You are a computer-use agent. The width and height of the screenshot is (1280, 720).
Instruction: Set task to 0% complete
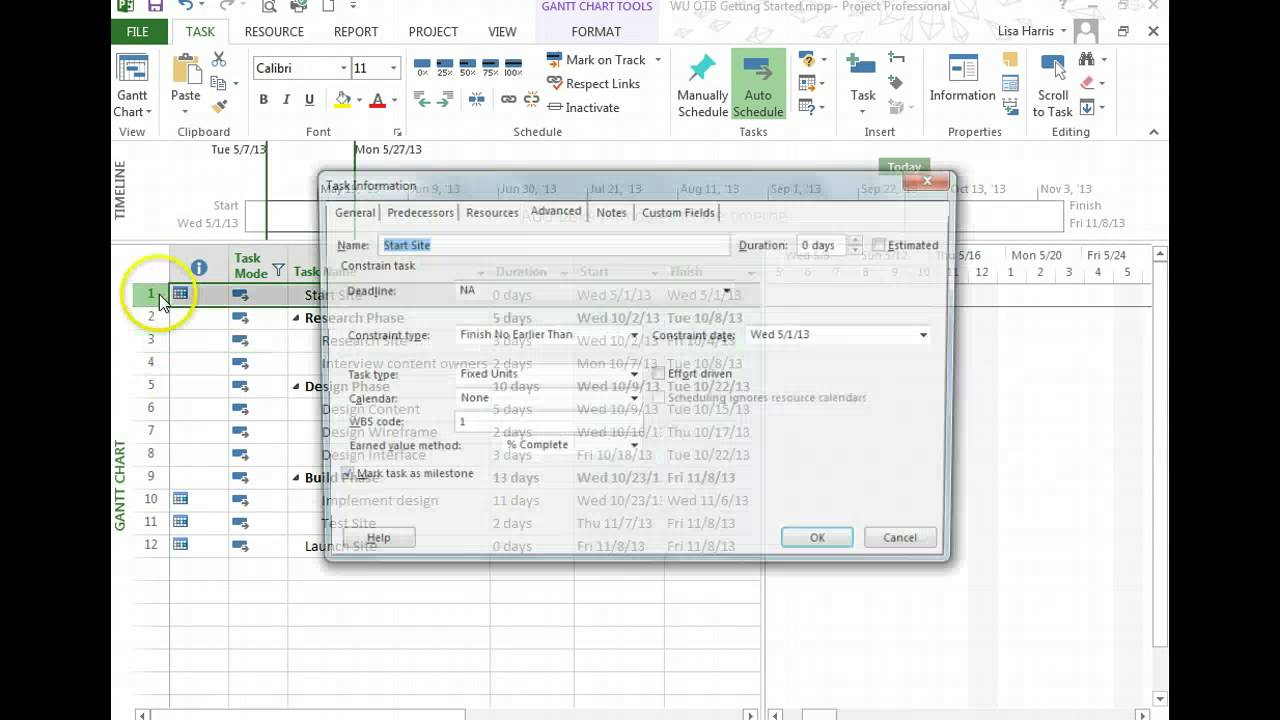[x=422, y=66]
